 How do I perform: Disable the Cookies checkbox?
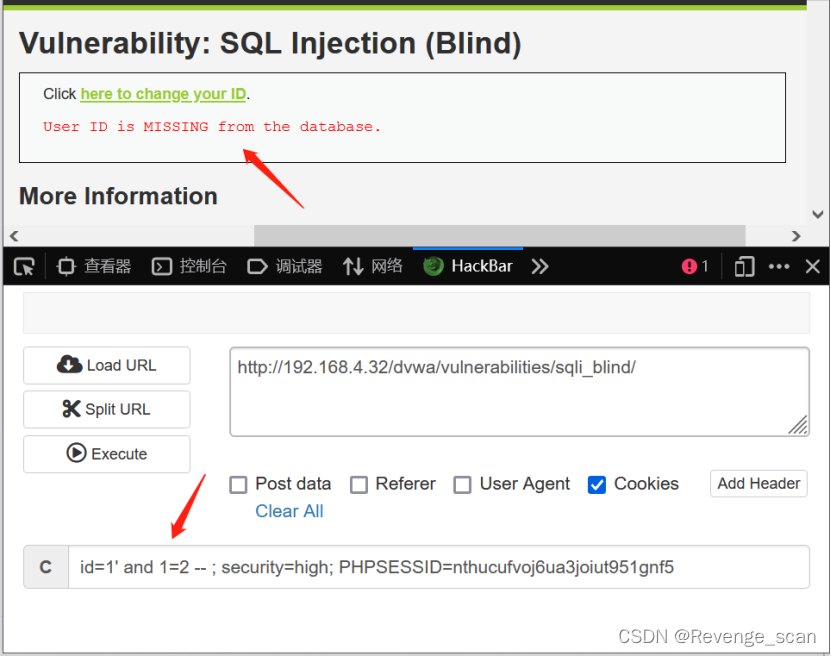pyautogui.click(x=596, y=485)
